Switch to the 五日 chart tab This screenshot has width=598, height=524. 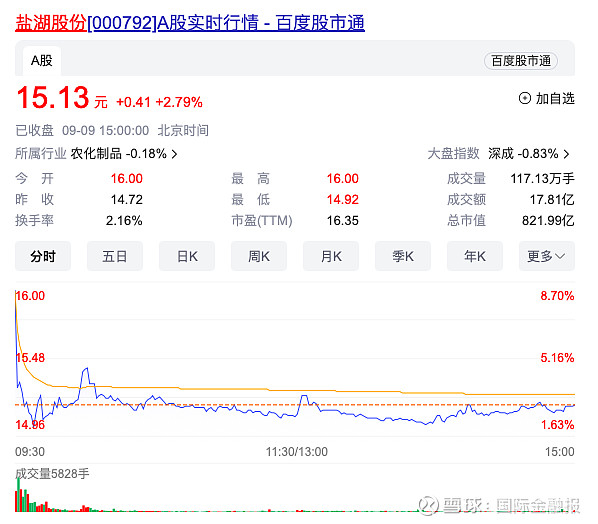pos(115,256)
